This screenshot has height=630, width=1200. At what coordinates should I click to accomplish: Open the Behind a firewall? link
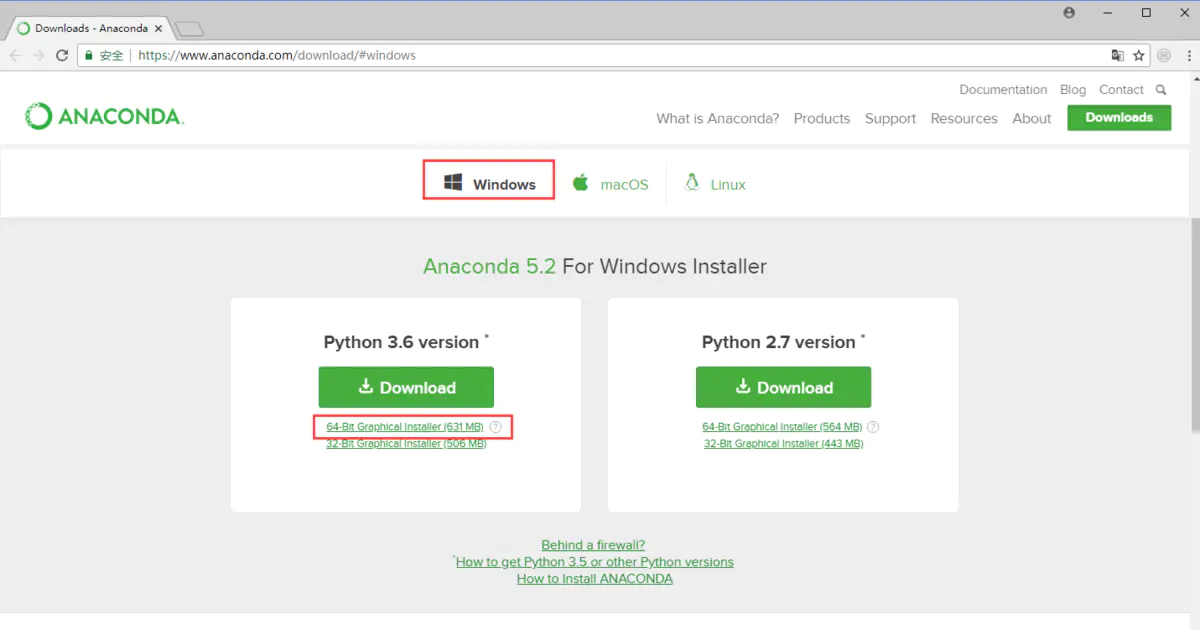[593, 545]
